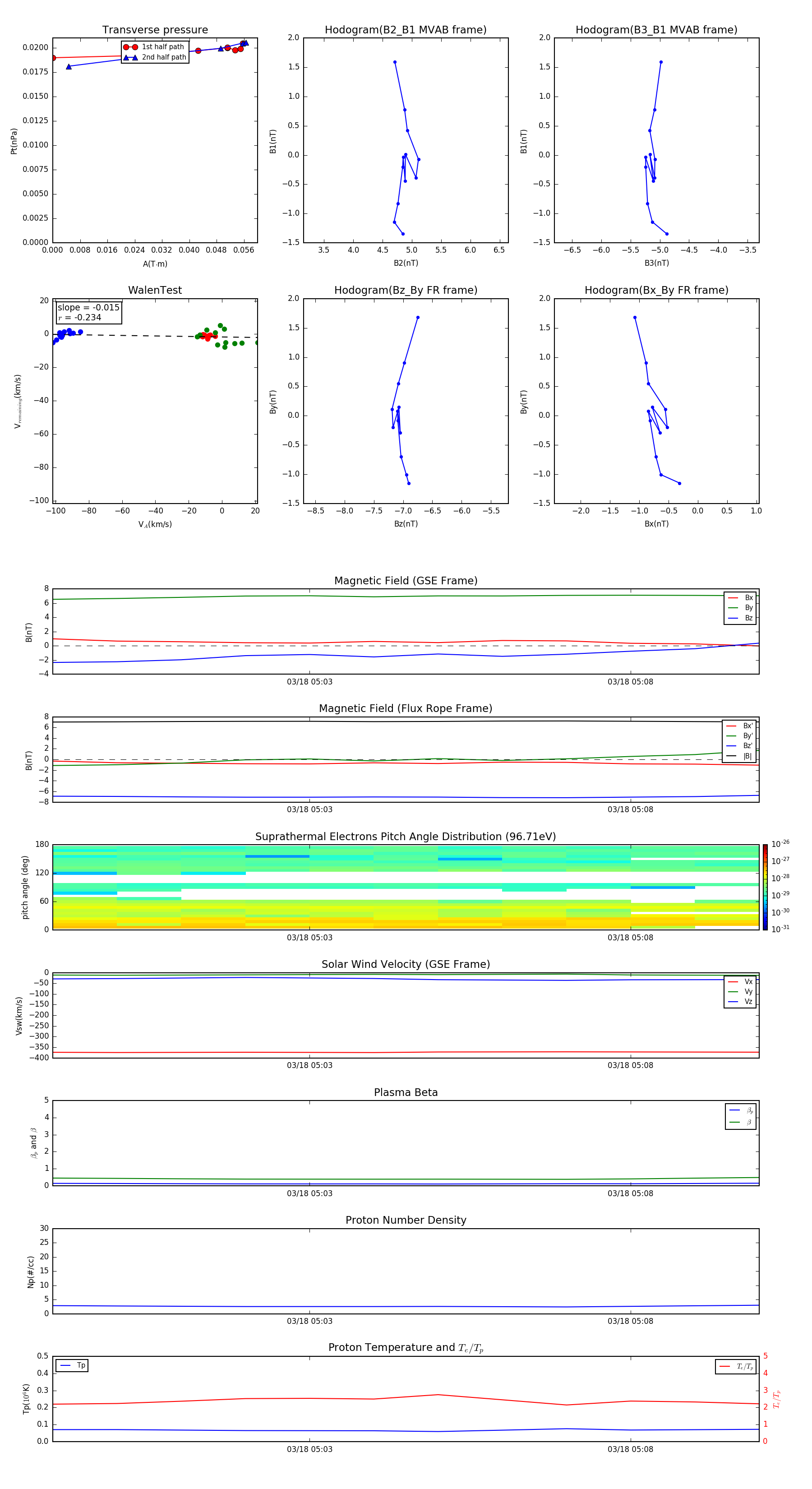Screen dimensions: 812x1489
Task: Click the 'Vx' legend entry
Action: (740, 981)
